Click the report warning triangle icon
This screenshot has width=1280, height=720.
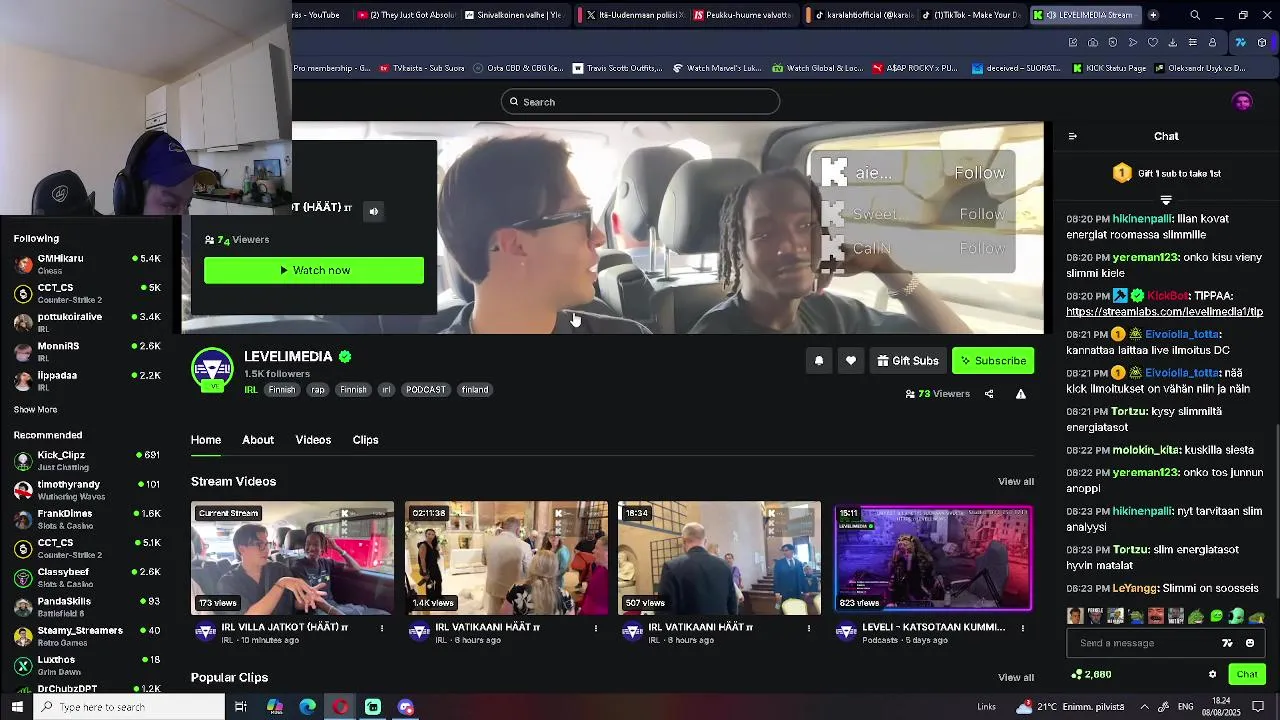(1021, 394)
